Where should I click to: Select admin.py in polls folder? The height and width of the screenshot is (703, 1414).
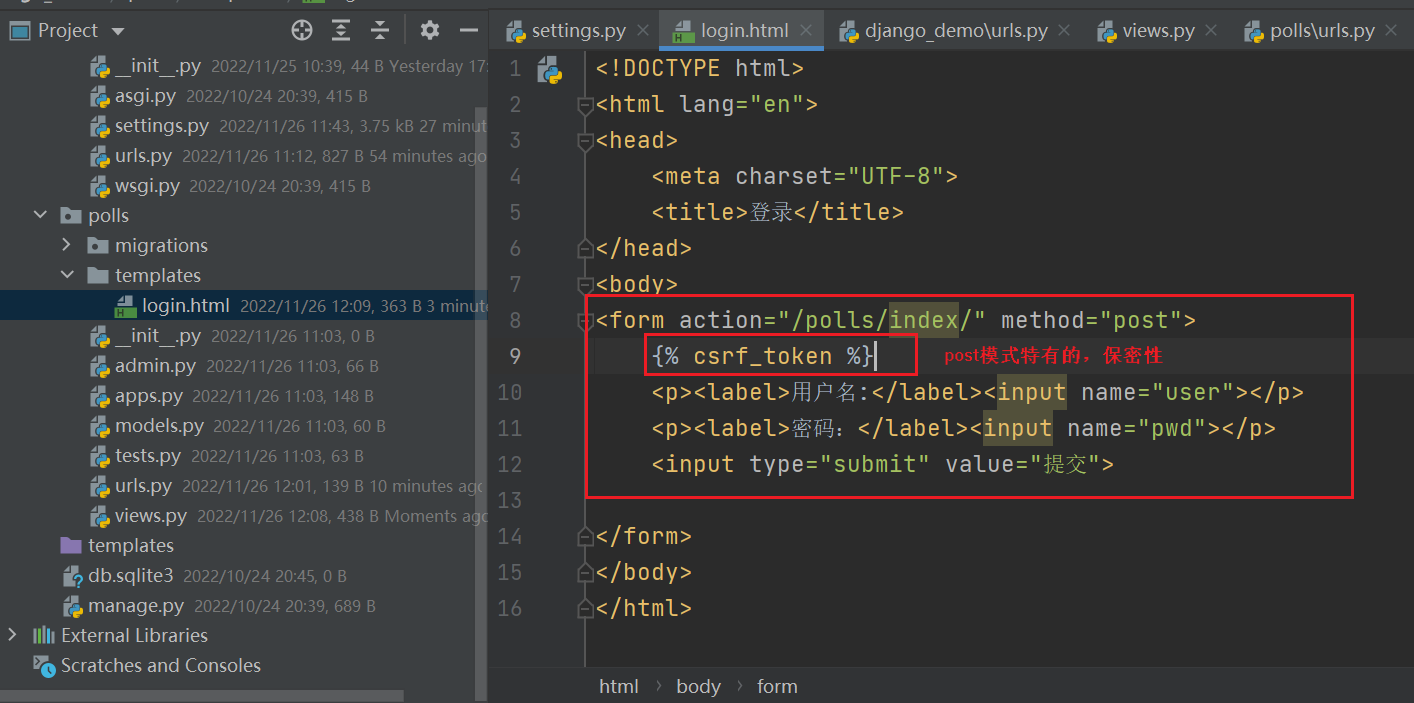coord(155,366)
